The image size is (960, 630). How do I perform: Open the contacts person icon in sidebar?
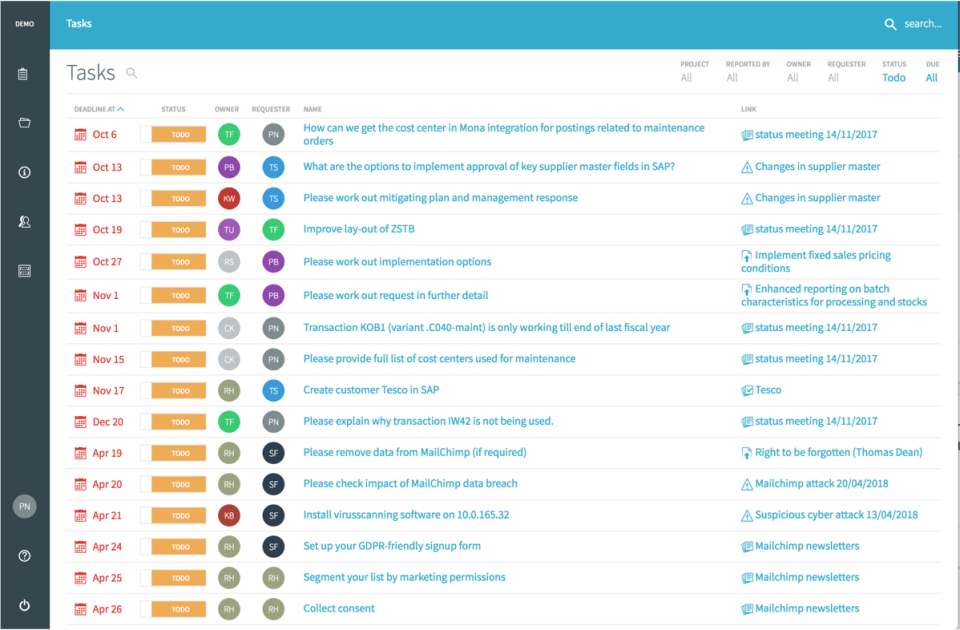(24, 222)
